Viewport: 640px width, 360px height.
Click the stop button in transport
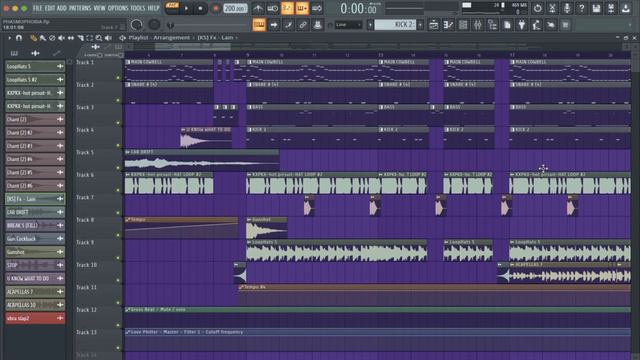point(200,8)
